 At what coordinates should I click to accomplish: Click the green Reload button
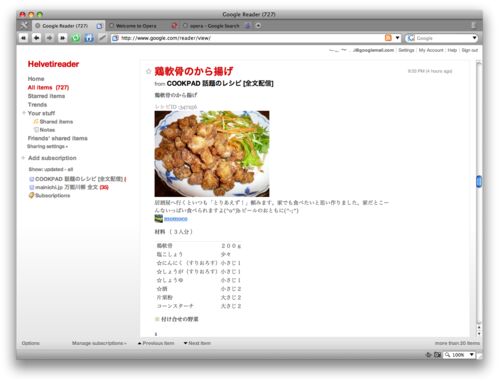tap(76, 38)
